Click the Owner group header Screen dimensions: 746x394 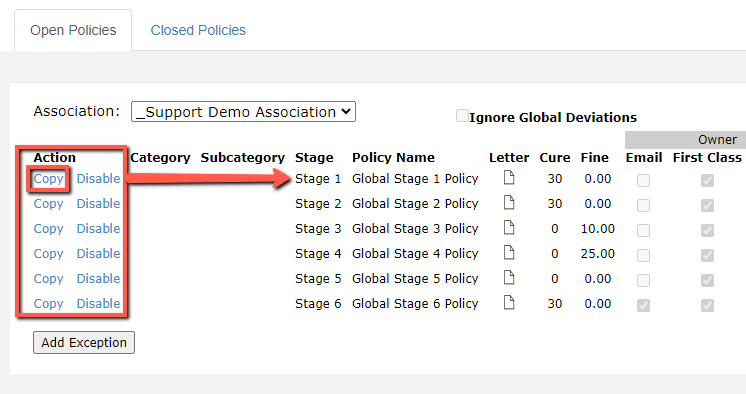tap(717, 140)
